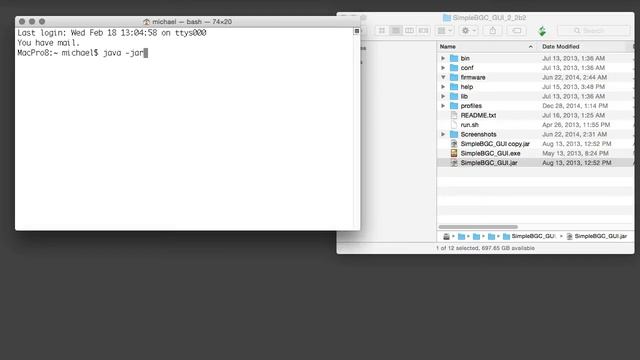The height and width of the screenshot is (360, 640).
Task: Minimize the Terminal window with yellow button
Action: [x=32, y=21]
